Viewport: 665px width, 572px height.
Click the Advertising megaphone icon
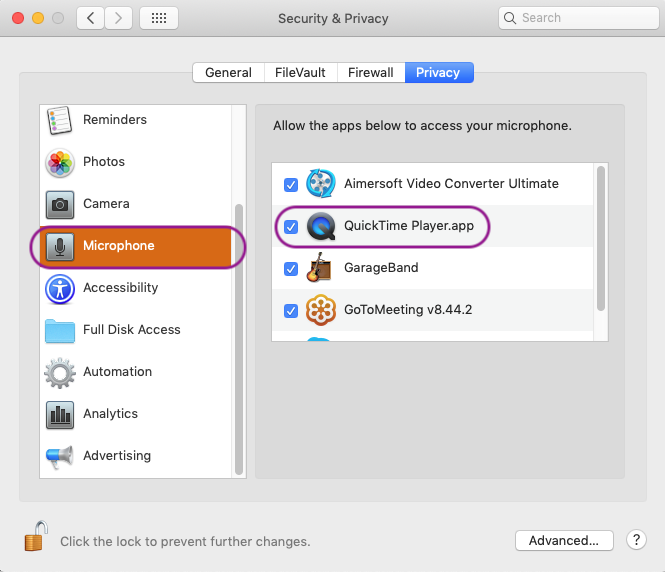coord(60,457)
